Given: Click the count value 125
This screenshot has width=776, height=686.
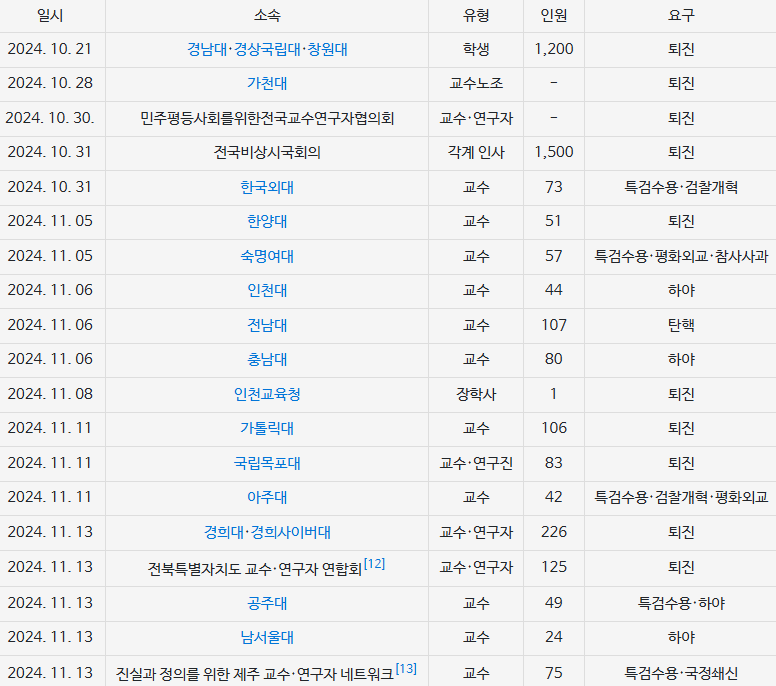Looking at the screenshot, I should pos(554,567).
